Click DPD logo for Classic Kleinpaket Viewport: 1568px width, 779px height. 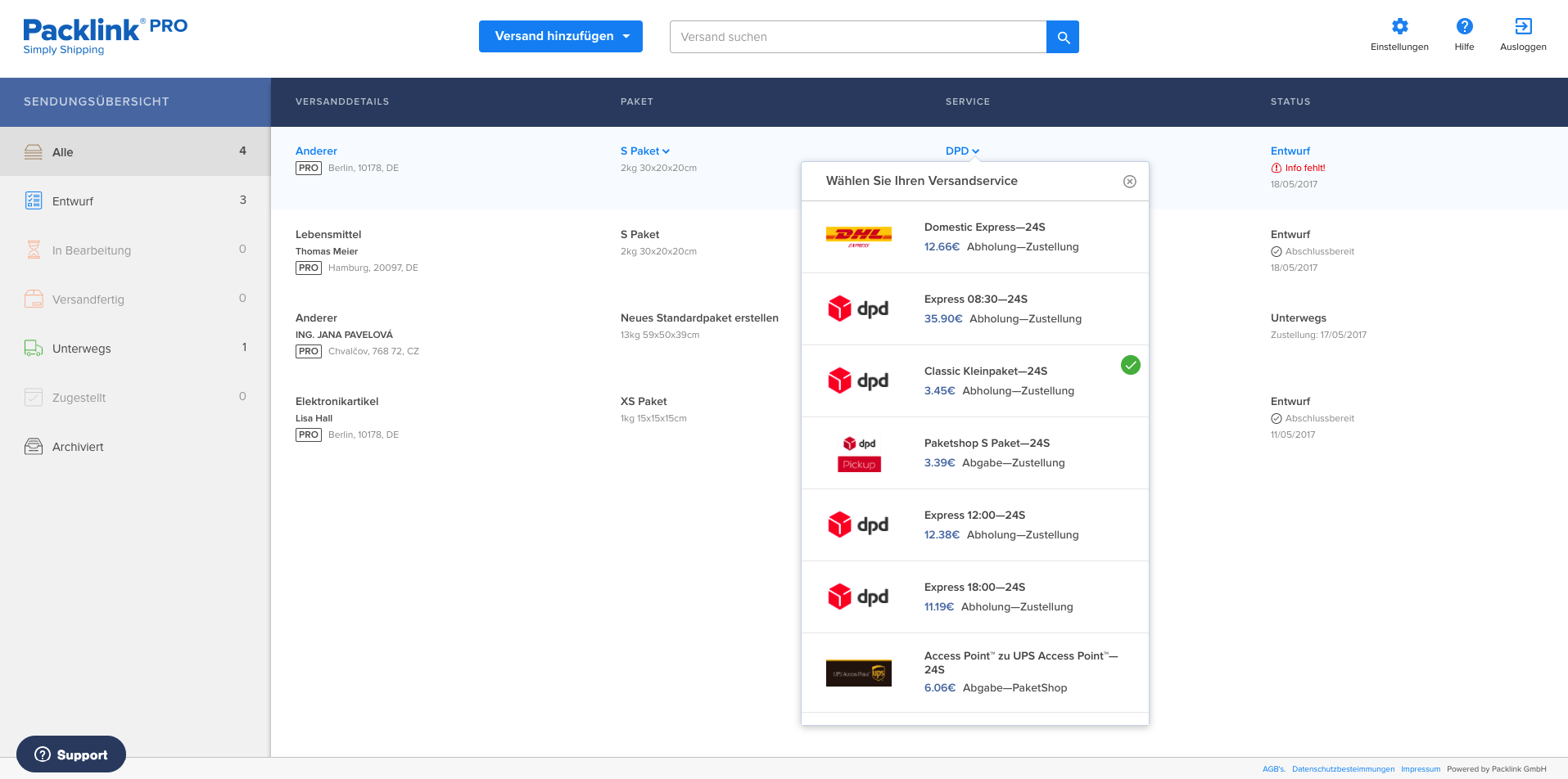coord(858,380)
